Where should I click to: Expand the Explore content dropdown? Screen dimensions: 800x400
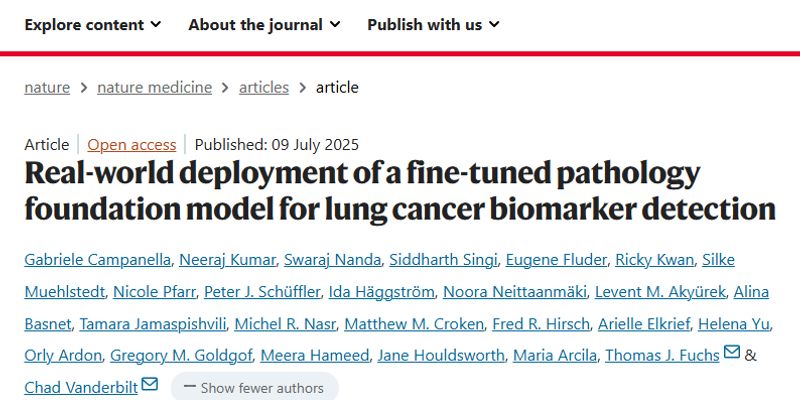(x=92, y=24)
